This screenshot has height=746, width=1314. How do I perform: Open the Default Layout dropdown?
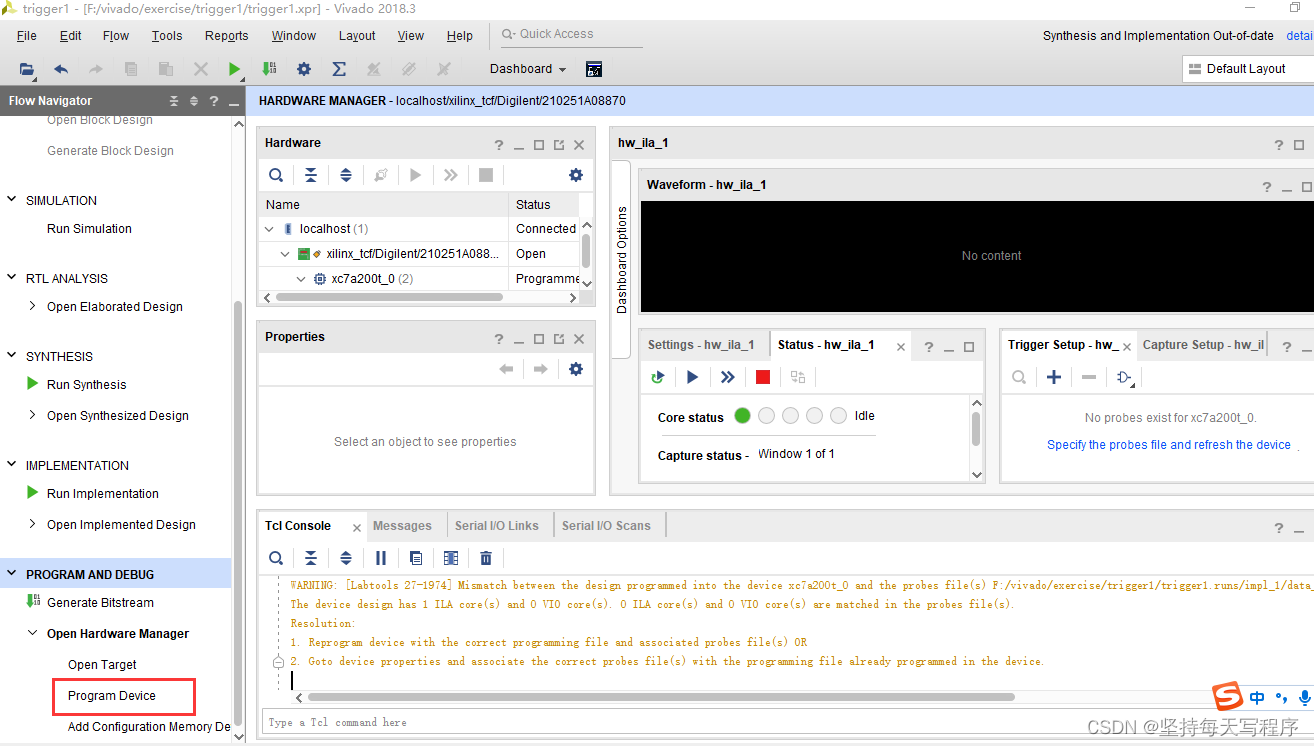pos(1248,69)
